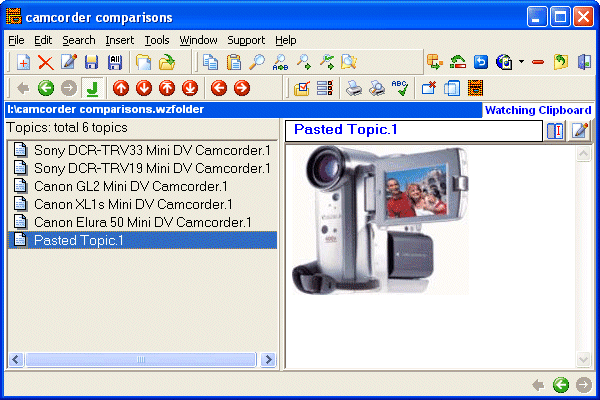
Task: Print using the printer icon
Action: click(x=354, y=88)
